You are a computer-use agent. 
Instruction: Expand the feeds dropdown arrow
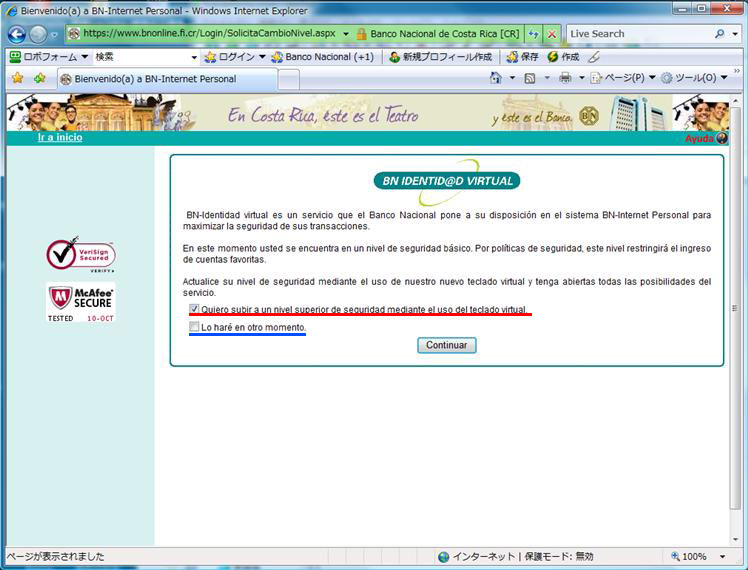547,78
